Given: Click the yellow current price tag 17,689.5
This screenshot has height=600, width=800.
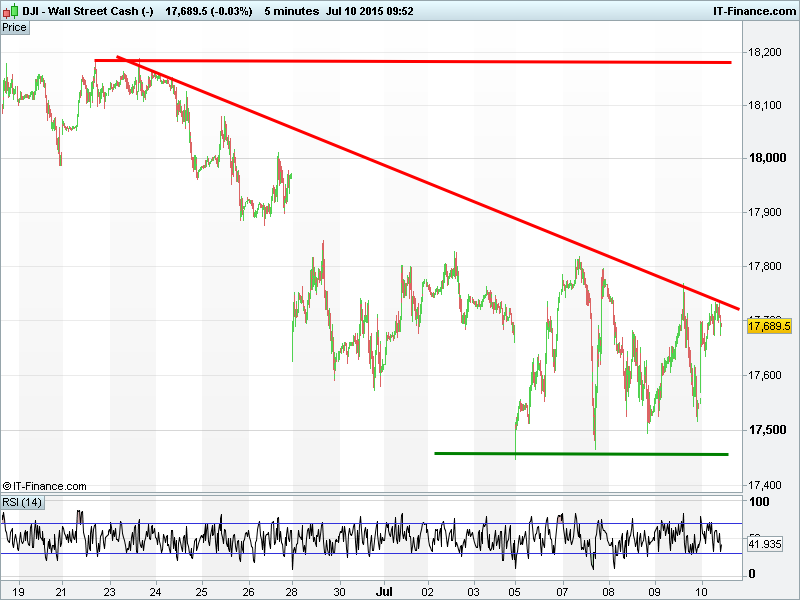Looking at the screenshot, I should point(769,326).
